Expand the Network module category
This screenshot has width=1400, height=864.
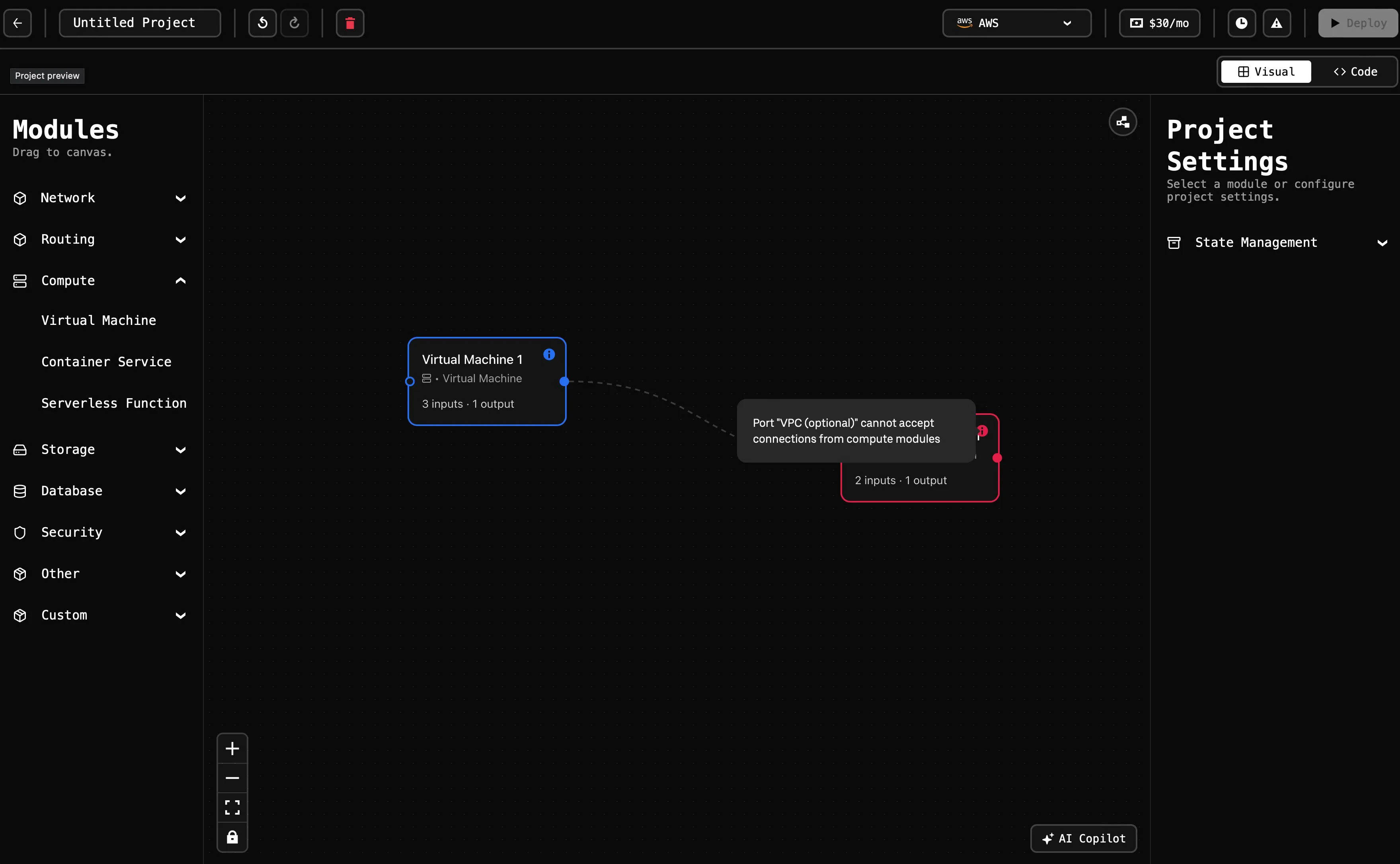[101, 198]
